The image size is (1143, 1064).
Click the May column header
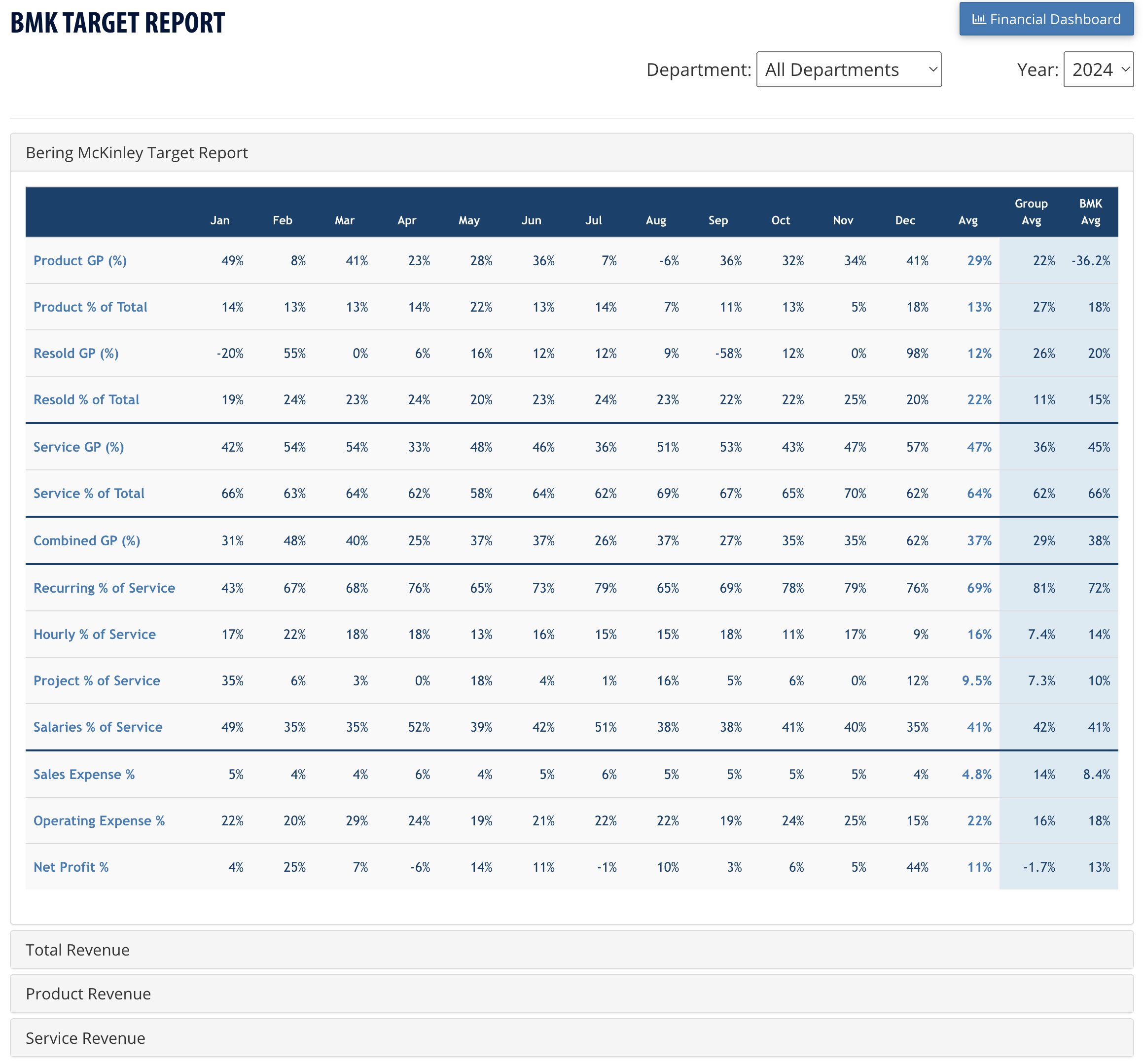pyautogui.click(x=469, y=220)
